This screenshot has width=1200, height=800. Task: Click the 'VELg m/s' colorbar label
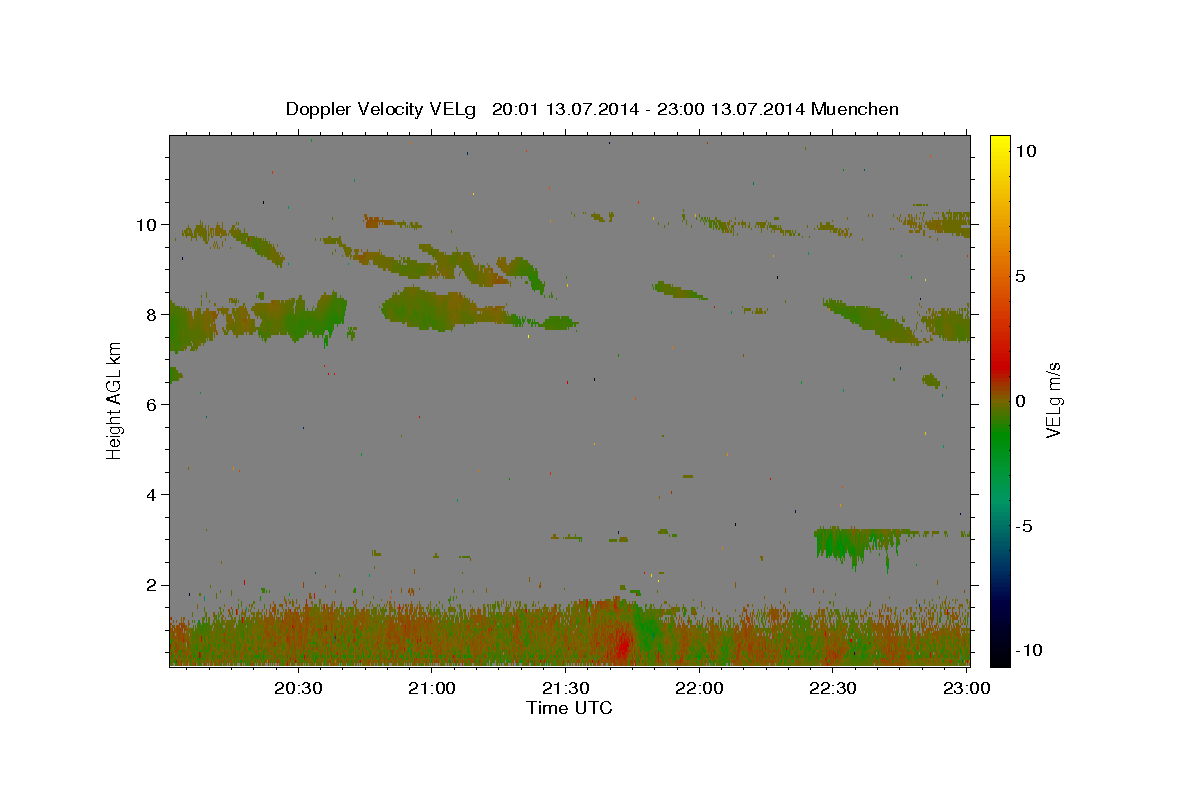tap(1053, 400)
